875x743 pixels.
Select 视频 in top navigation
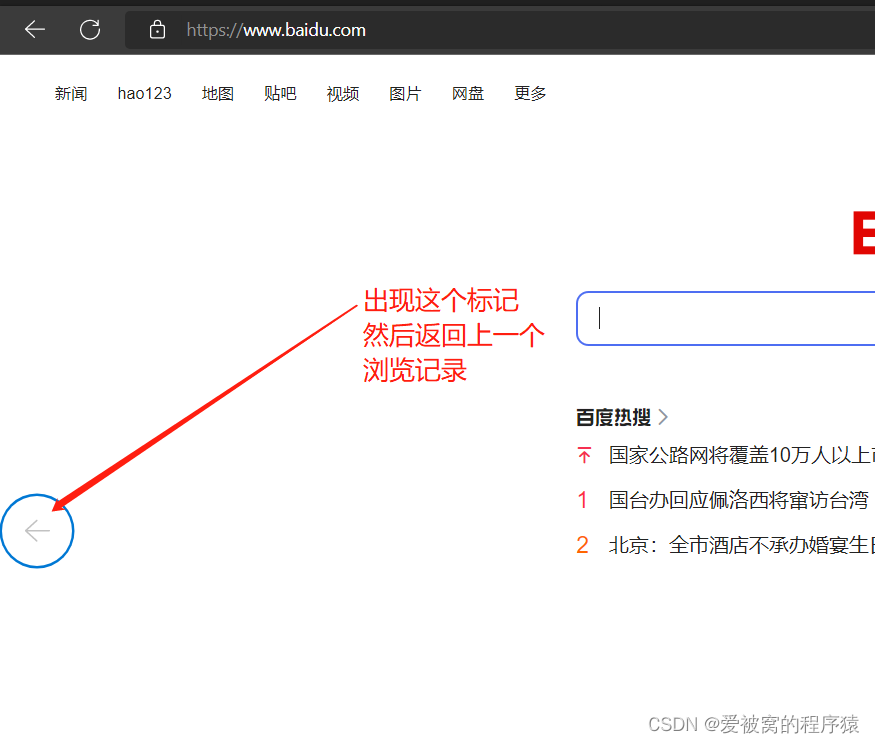(343, 93)
